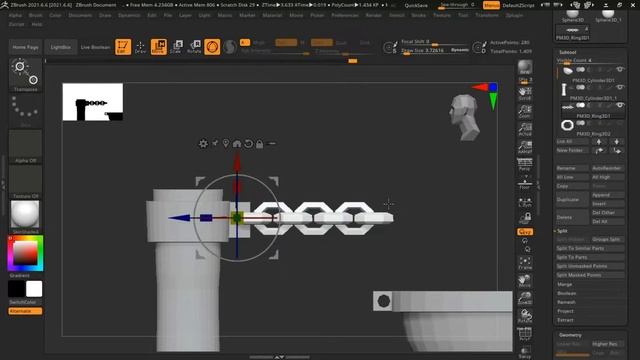Click the Live Boolean button

pyautogui.click(x=95, y=47)
